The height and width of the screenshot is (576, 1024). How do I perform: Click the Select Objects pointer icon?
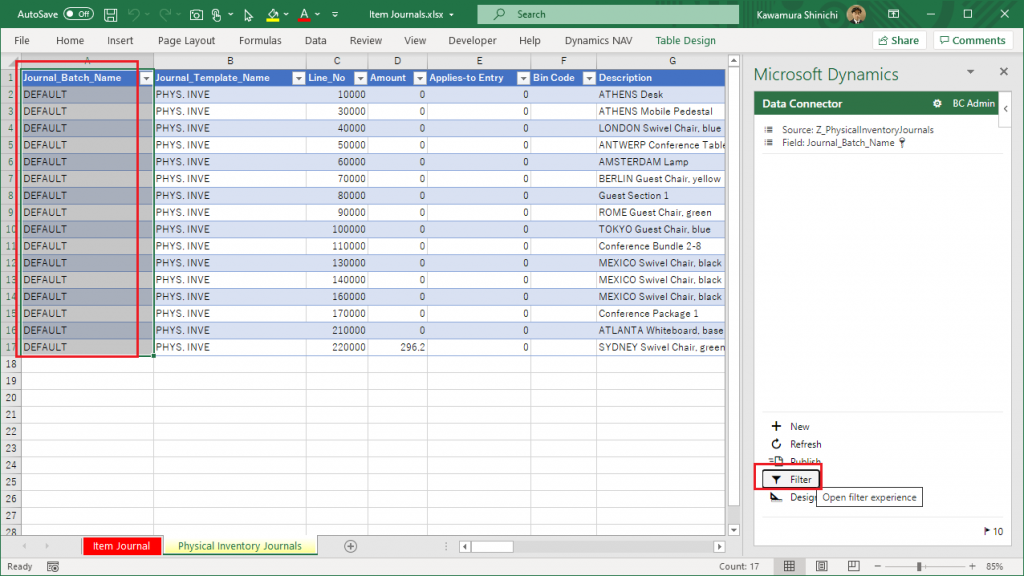coord(248,14)
